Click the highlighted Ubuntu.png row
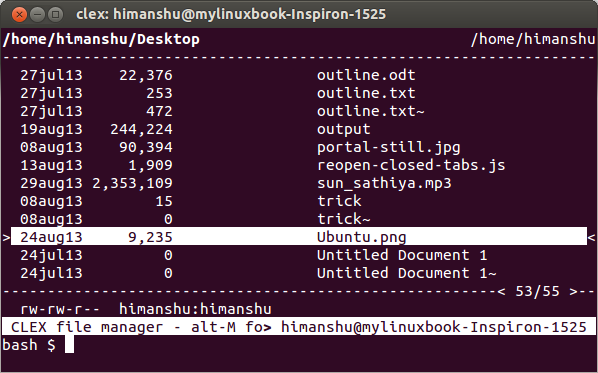 pos(299,237)
